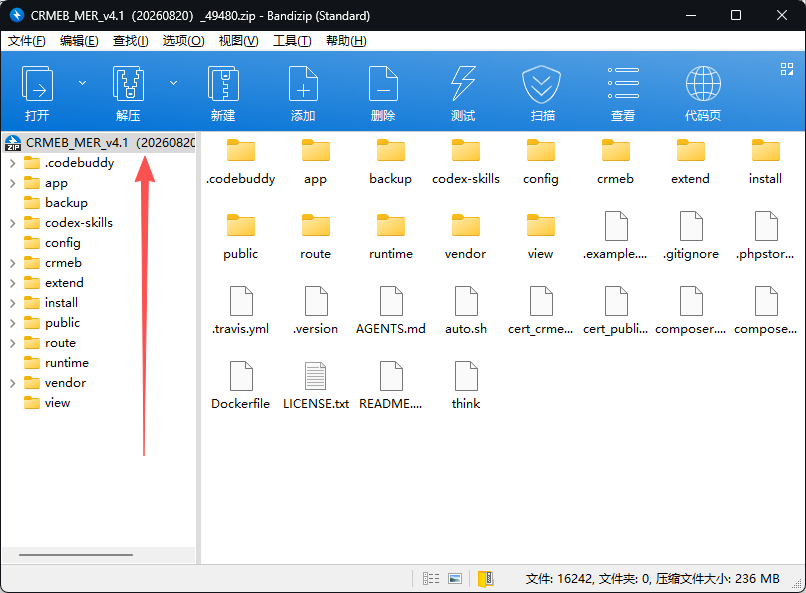The image size is (806, 593).
Task: Open the dropdown arrow beside Open button
Action: (x=82, y=83)
